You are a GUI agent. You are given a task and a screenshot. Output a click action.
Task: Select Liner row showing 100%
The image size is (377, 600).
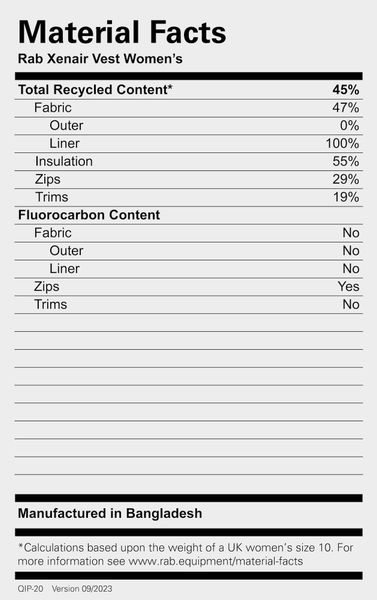point(189,143)
